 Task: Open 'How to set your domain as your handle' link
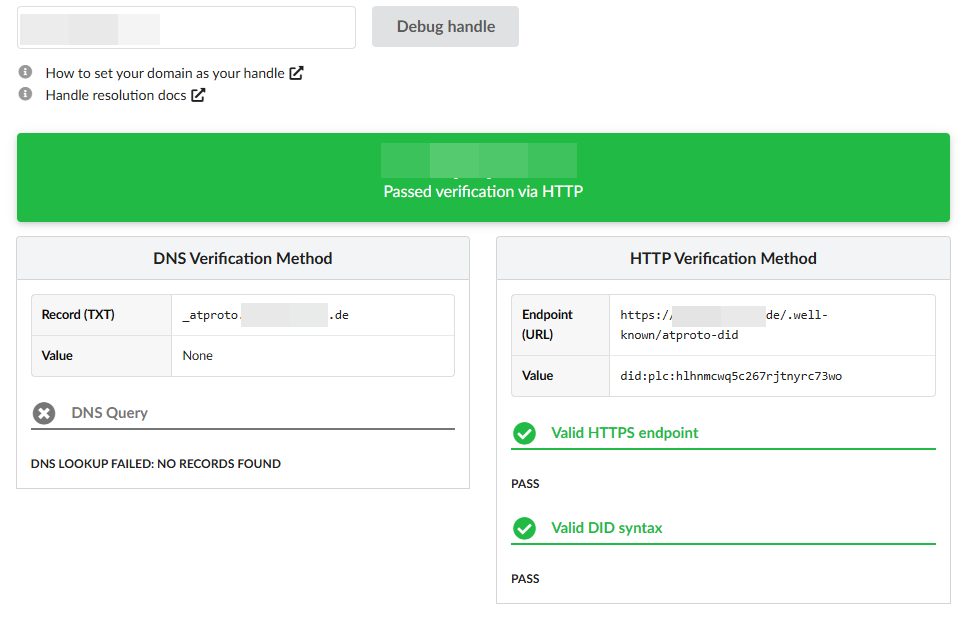click(165, 73)
